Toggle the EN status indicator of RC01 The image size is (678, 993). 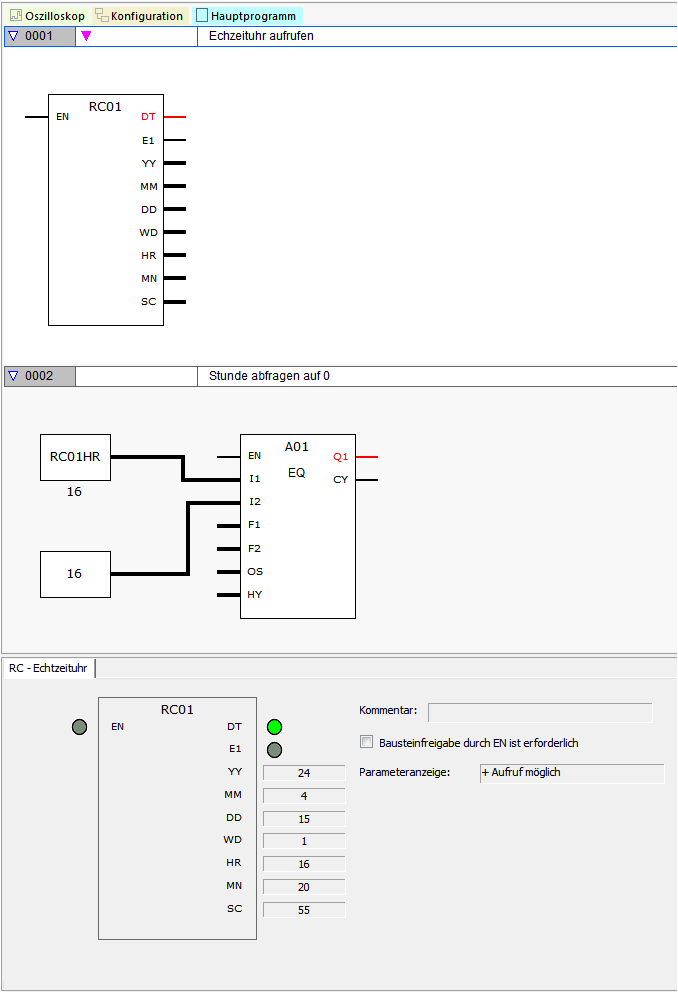tap(79, 727)
